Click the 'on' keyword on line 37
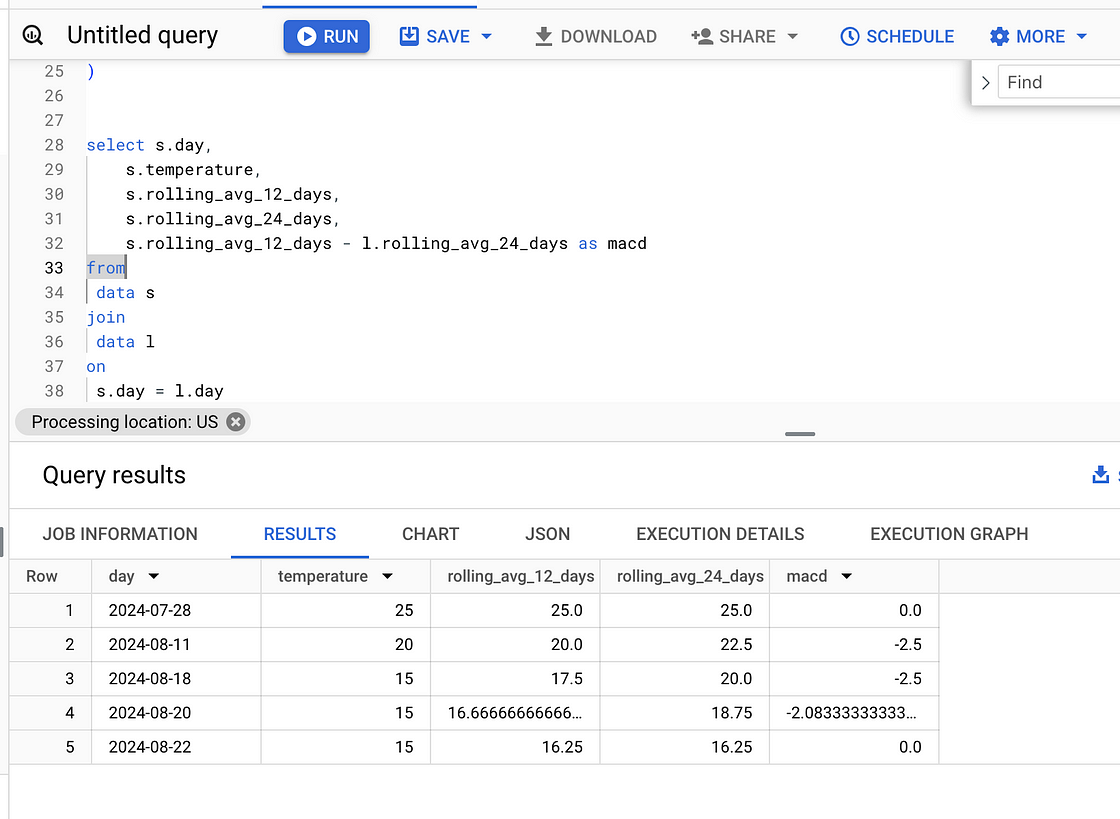The height and width of the screenshot is (819, 1120). point(96,367)
